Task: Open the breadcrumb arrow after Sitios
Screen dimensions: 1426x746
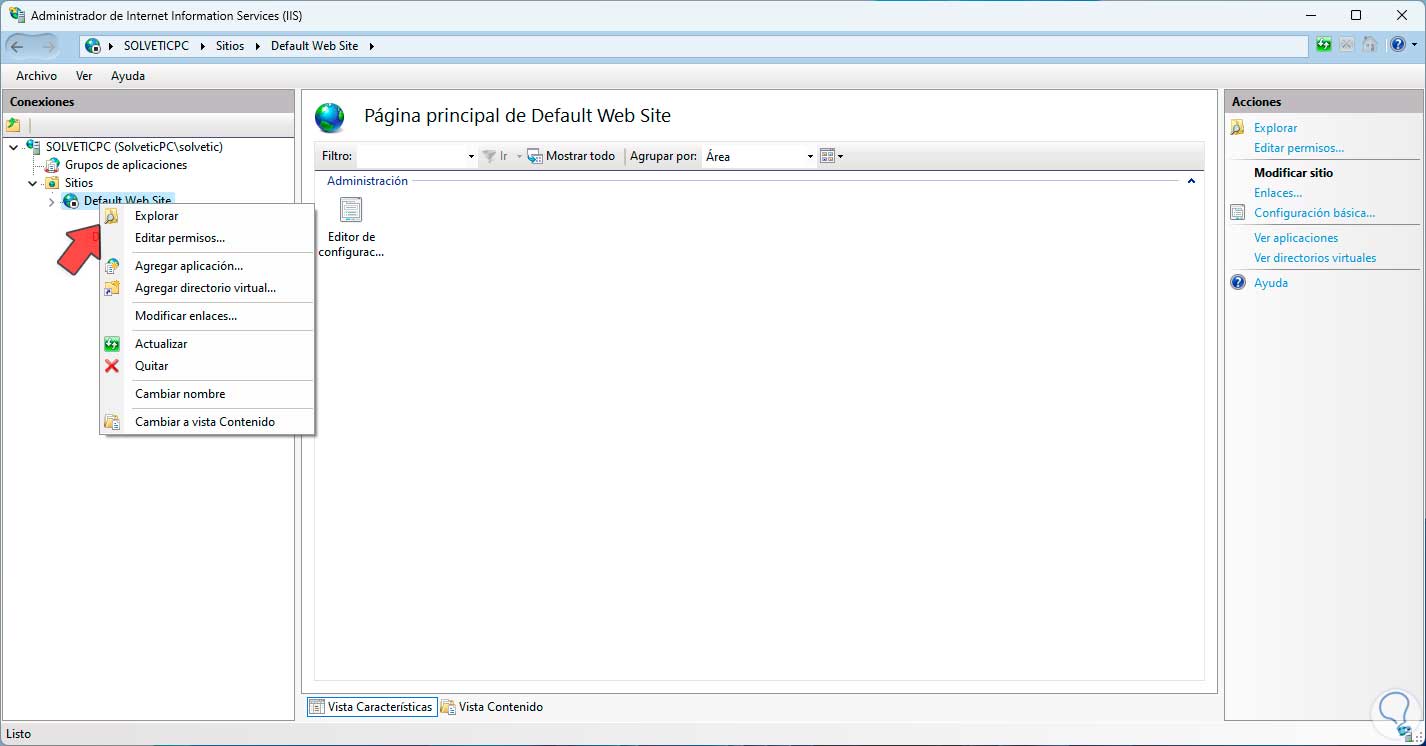Action: (258, 46)
